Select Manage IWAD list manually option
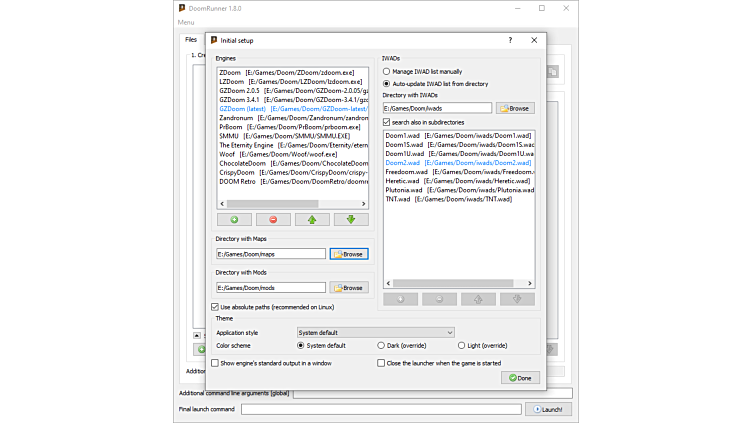The height and width of the screenshot is (423, 752). (387, 72)
